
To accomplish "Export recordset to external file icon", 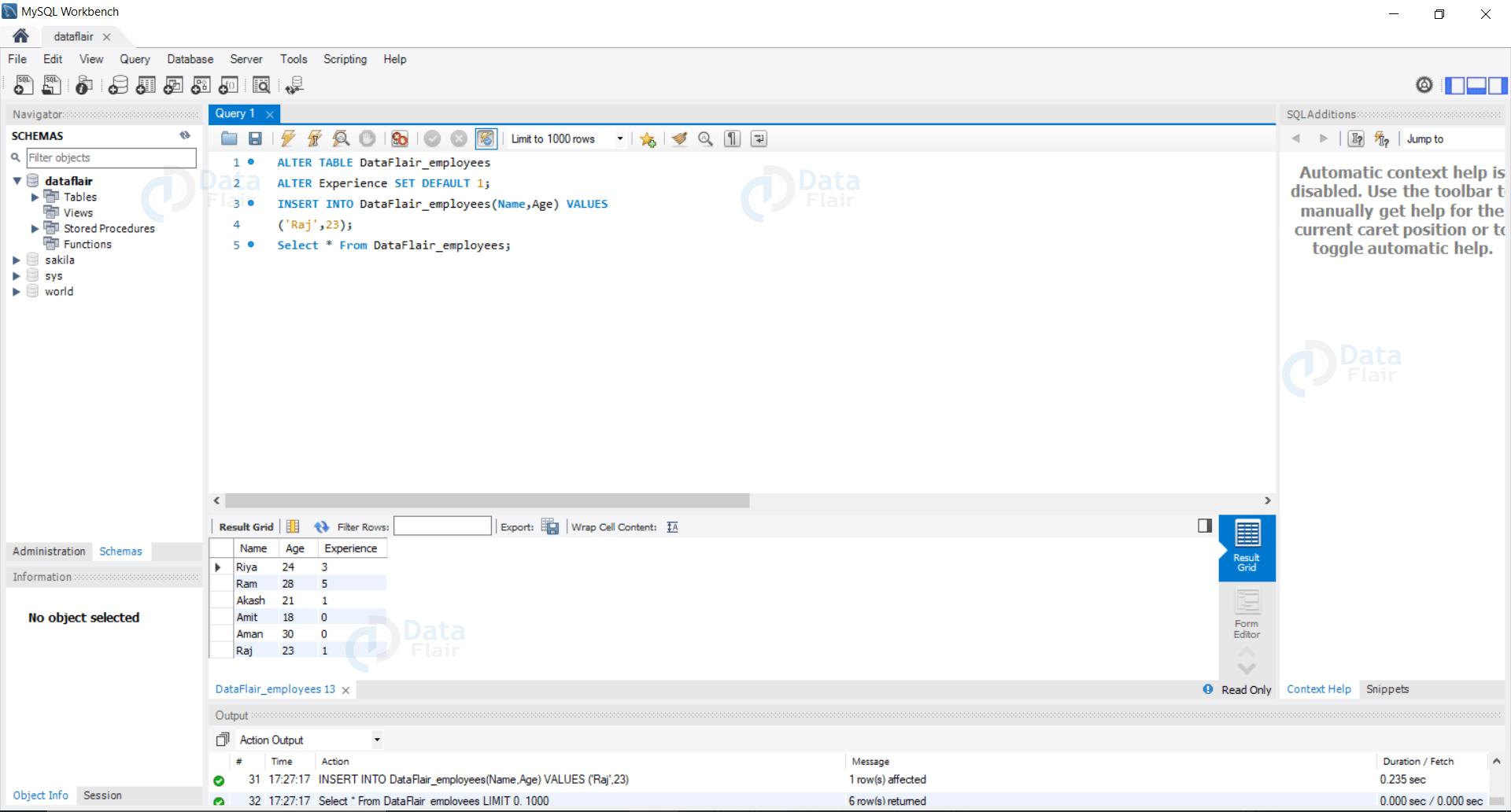I will pyautogui.click(x=550, y=526).
